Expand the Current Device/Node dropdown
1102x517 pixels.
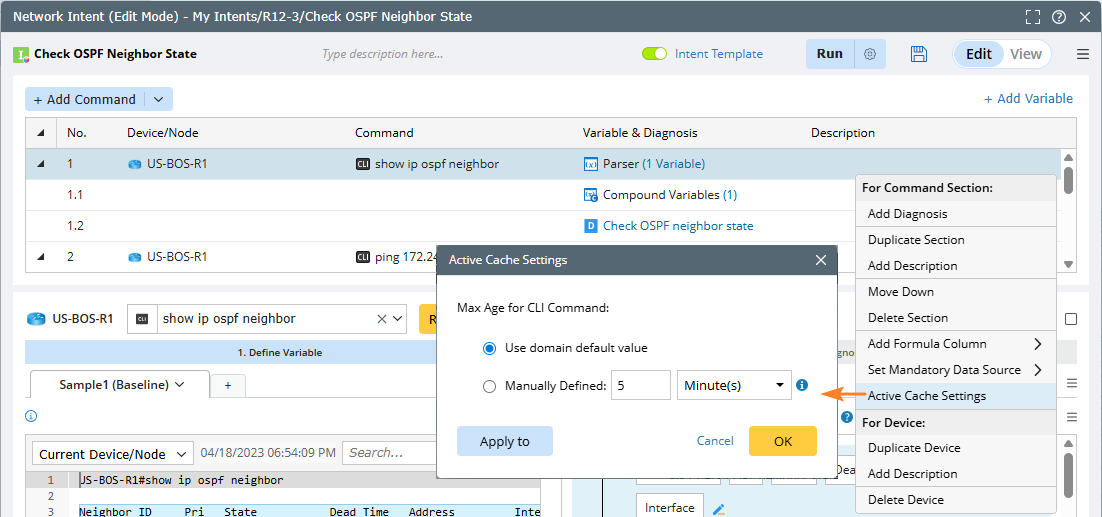(x=113, y=454)
